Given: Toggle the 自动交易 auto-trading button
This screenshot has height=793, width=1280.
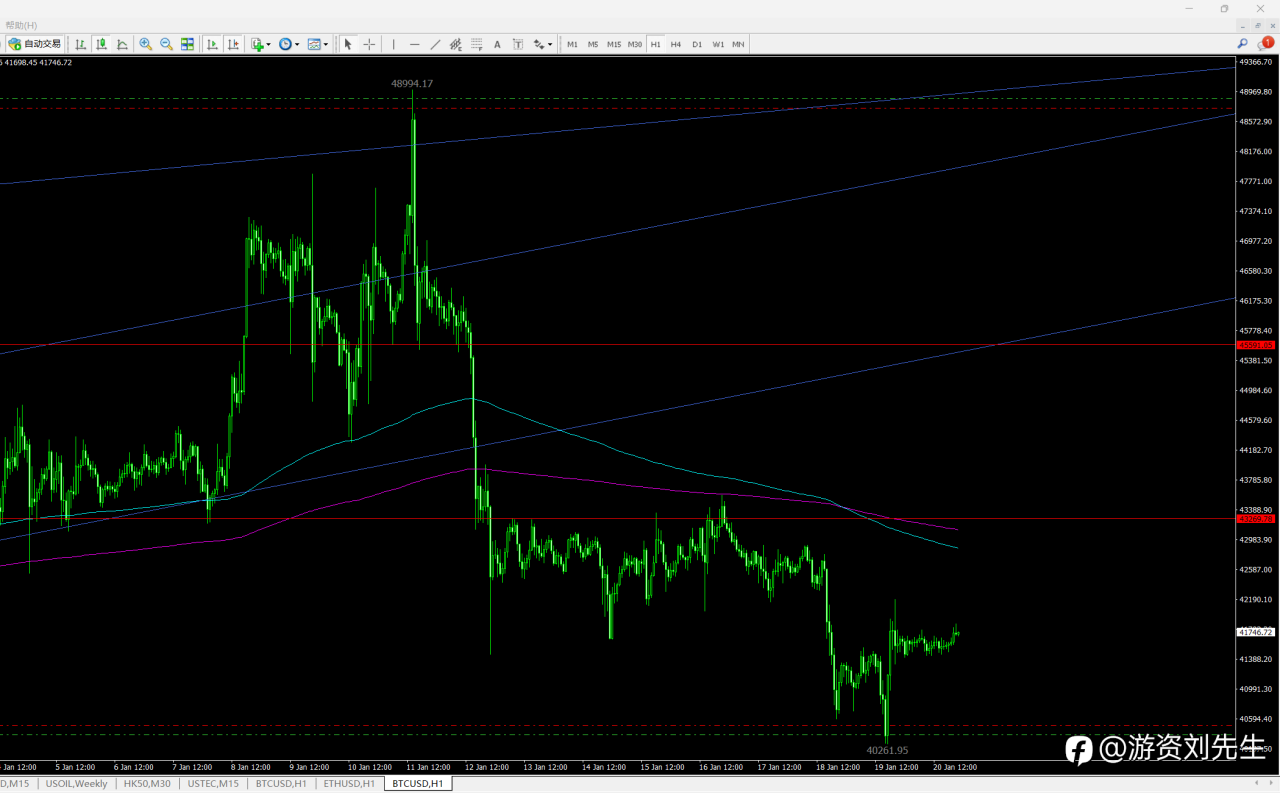Looking at the screenshot, I should 35,44.
